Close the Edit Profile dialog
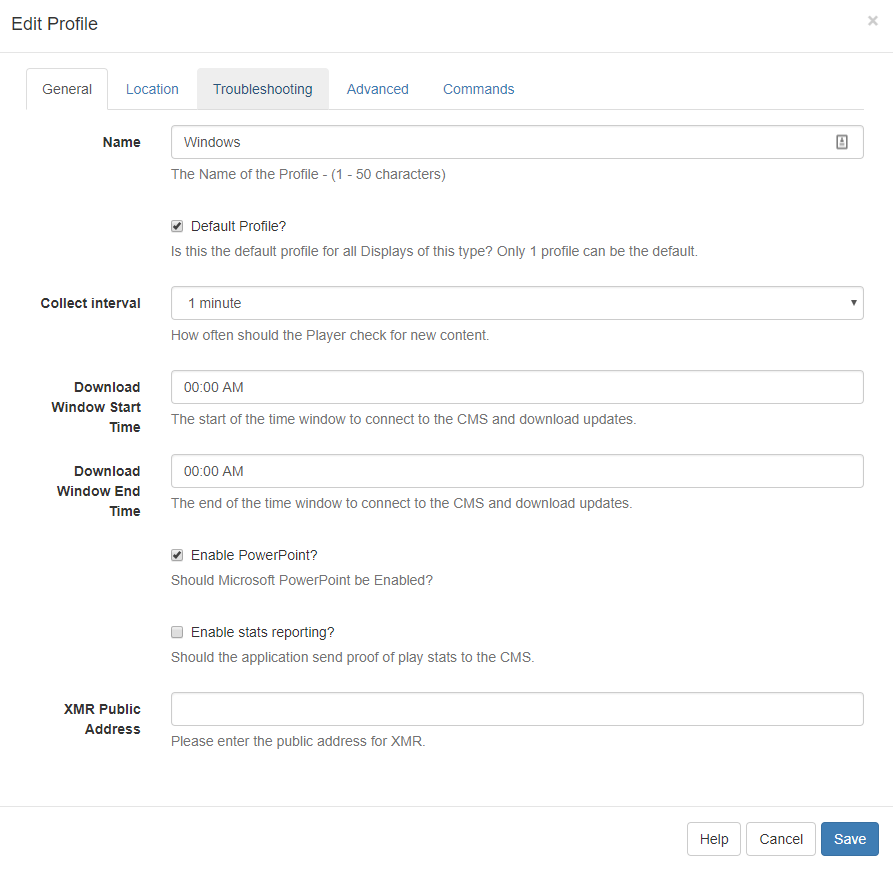 tap(872, 20)
